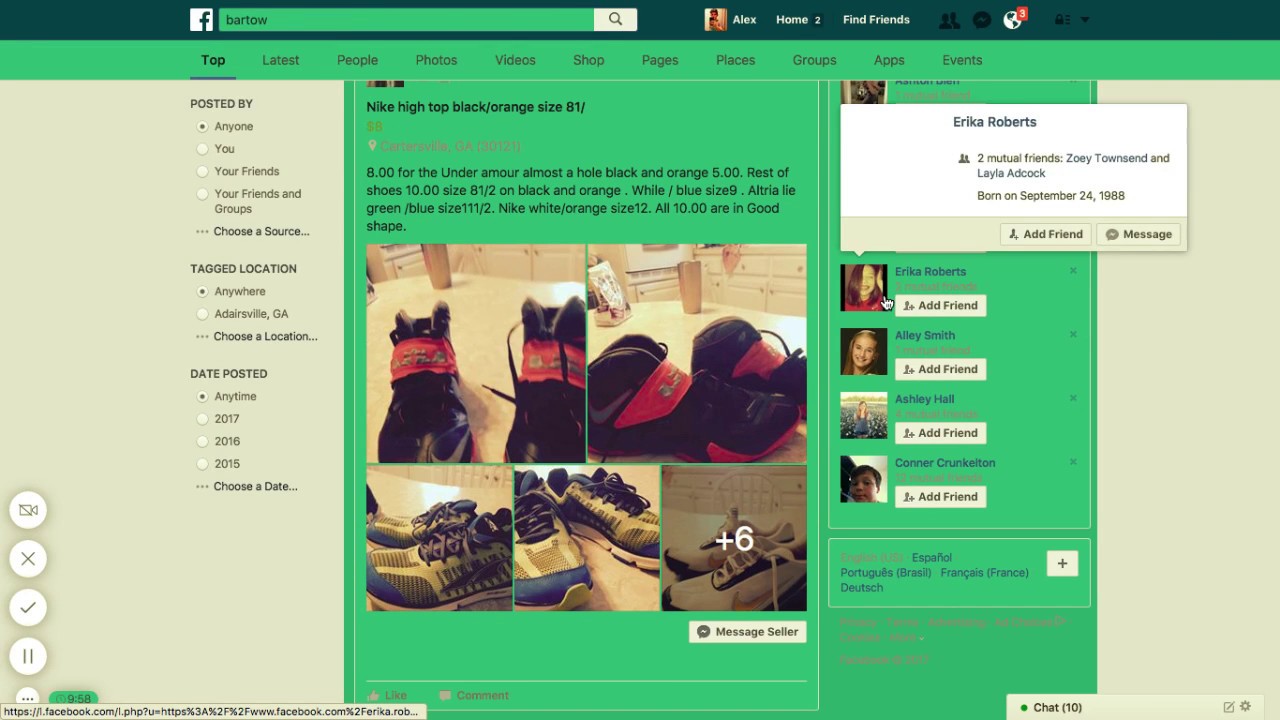Finish recording with the checkmark button
1280x720 pixels.
[28, 607]
